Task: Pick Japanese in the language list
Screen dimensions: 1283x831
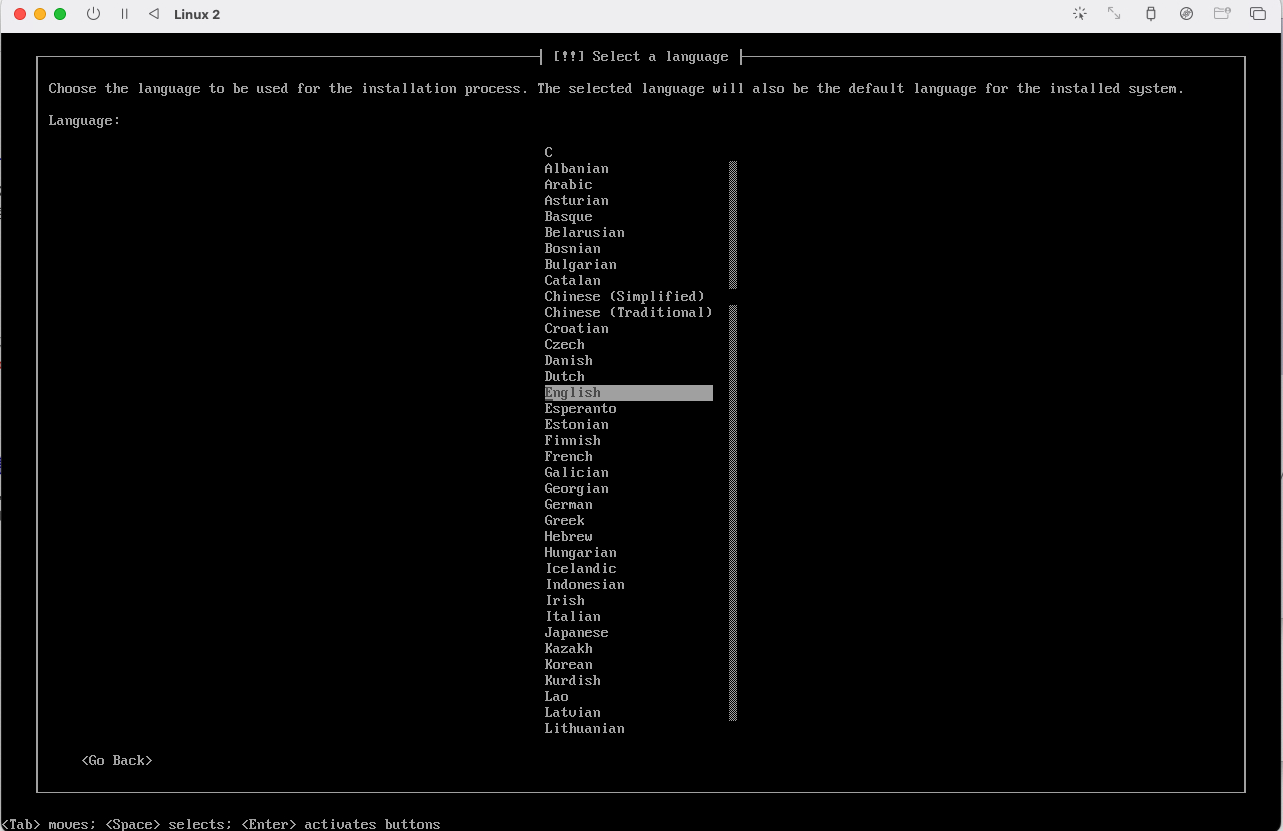Action: click(x=576, y=633)
